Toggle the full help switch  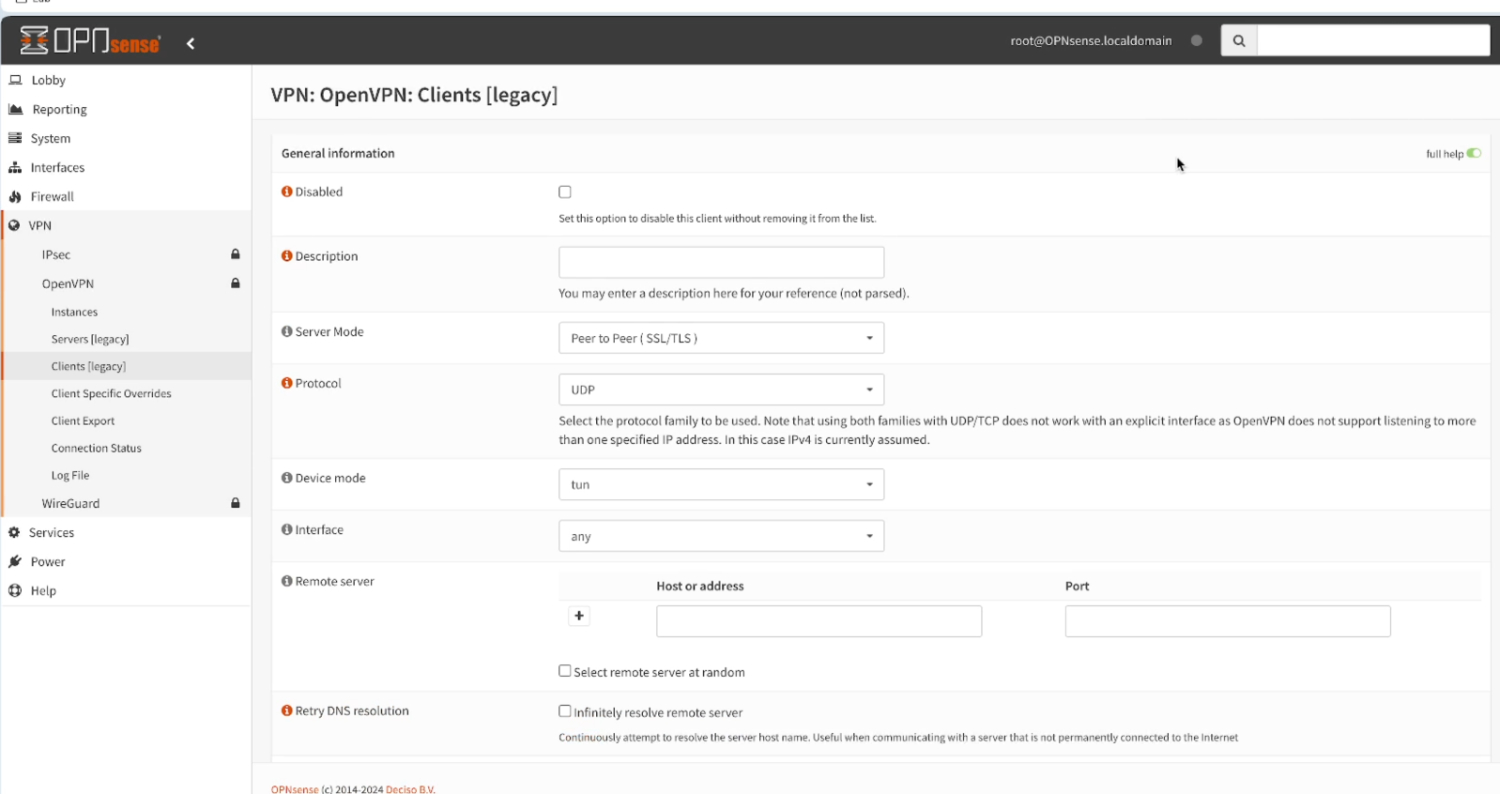(x=1474, y=154)
